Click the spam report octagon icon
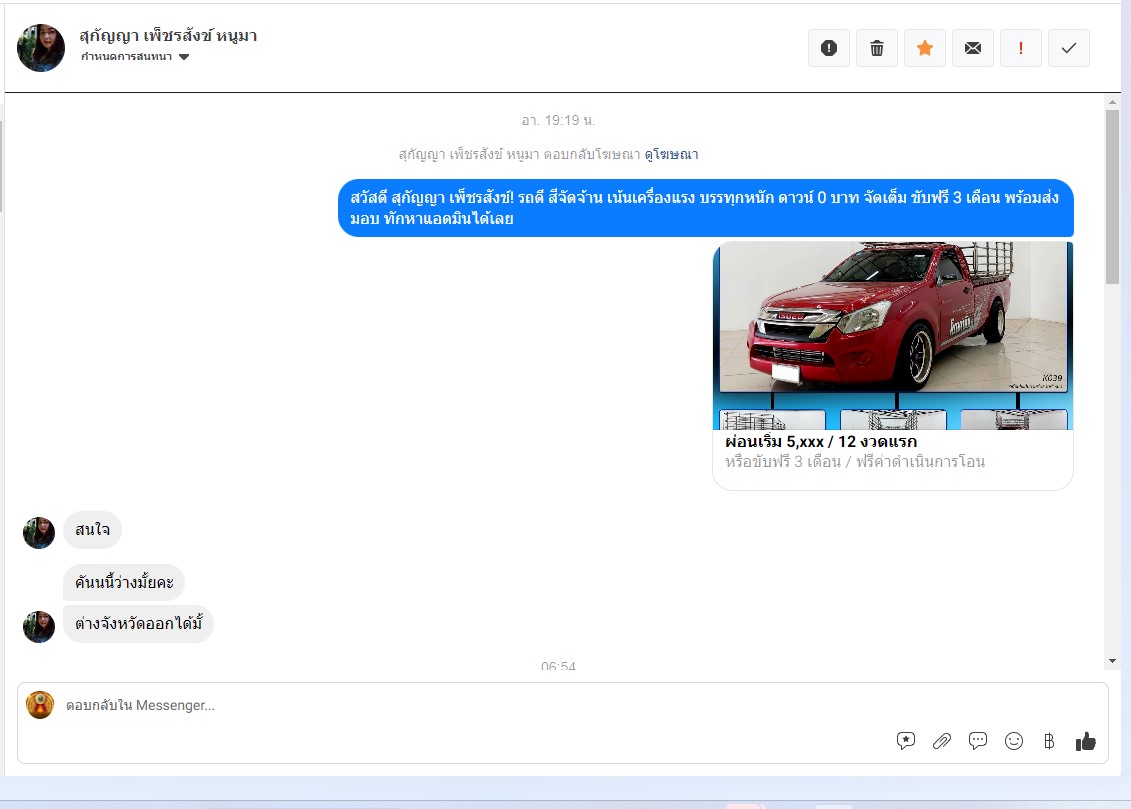The image size is (1131, 809). point(828,48)
